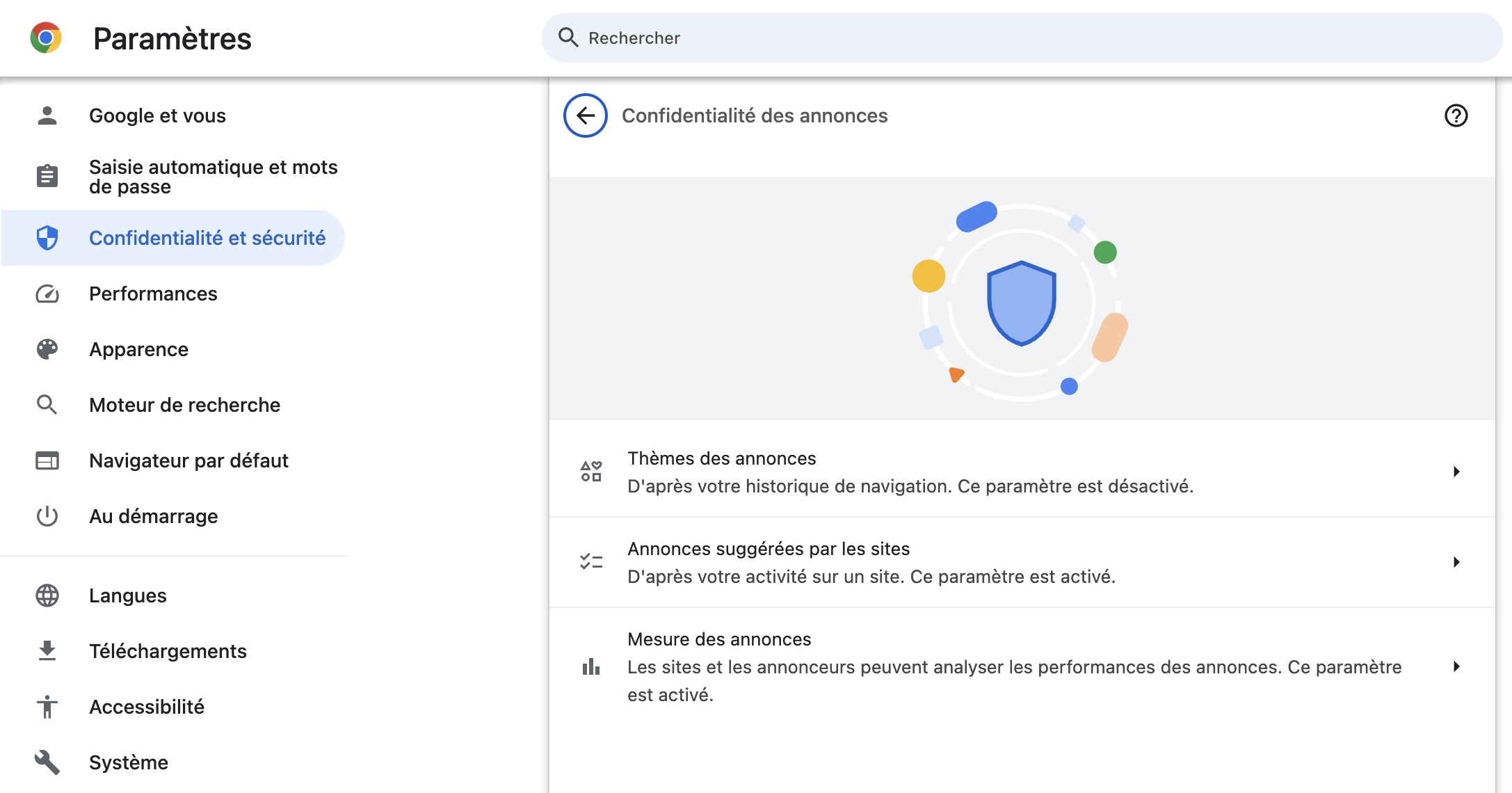Viewport: 1512px width, 793px height.
Task: Click the Langues globe icon
Action: point(47,595)
